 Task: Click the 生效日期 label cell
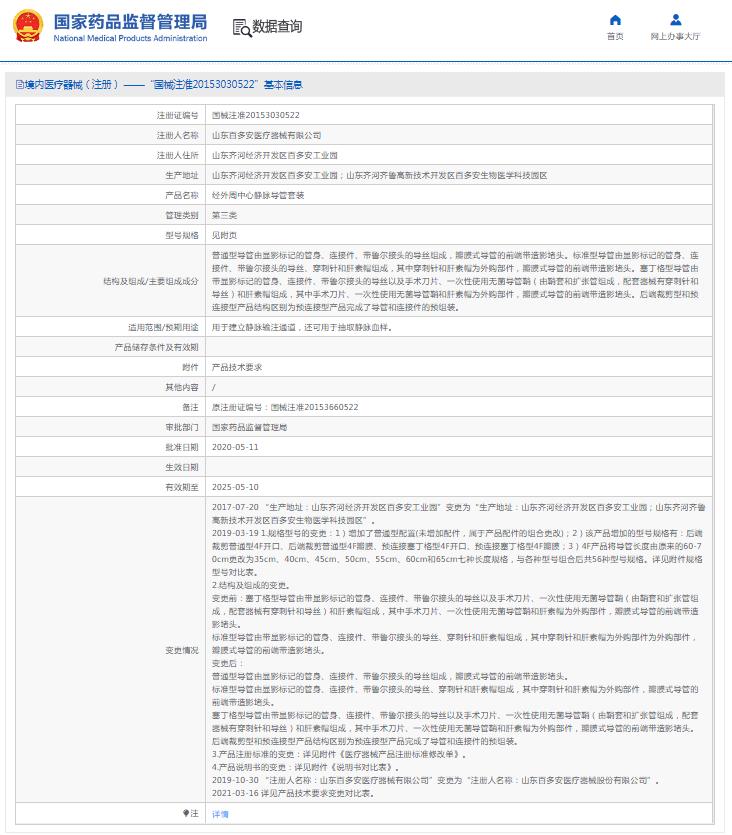click(110, 467)
